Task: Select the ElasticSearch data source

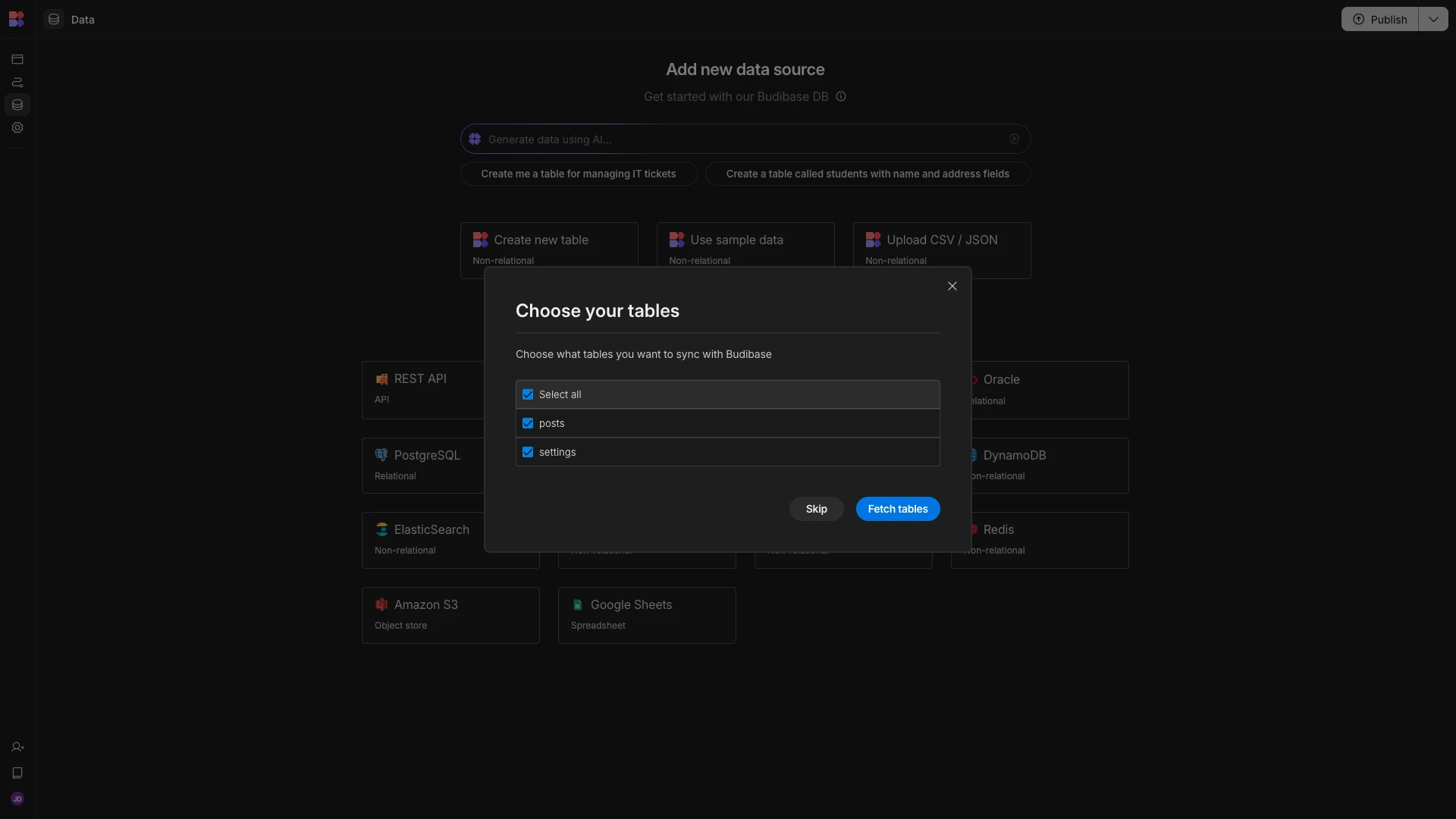Action: 423,540
